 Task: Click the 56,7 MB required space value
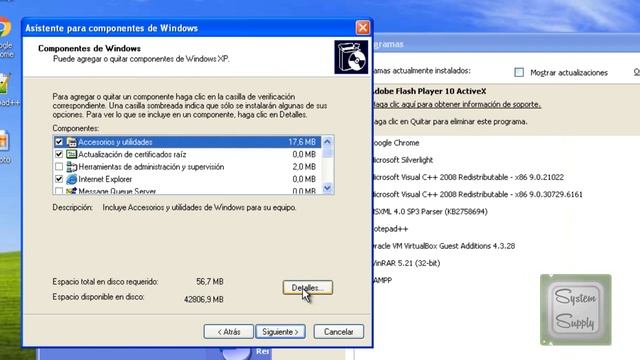coord(210,282)
